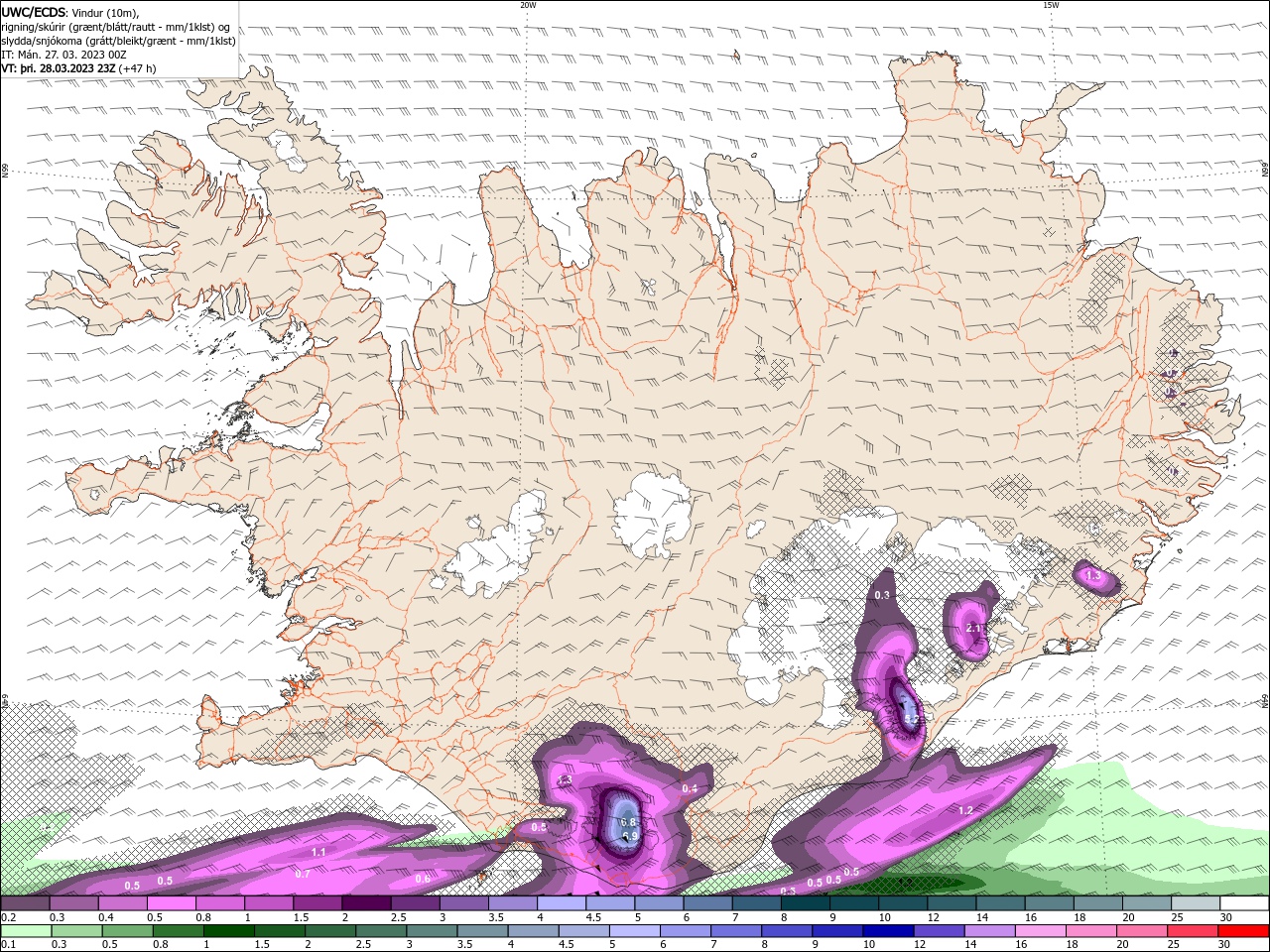Select the 0.5 mm bright pink snow swatch
Screen dimensions: 1270x952
pos(172,903)
